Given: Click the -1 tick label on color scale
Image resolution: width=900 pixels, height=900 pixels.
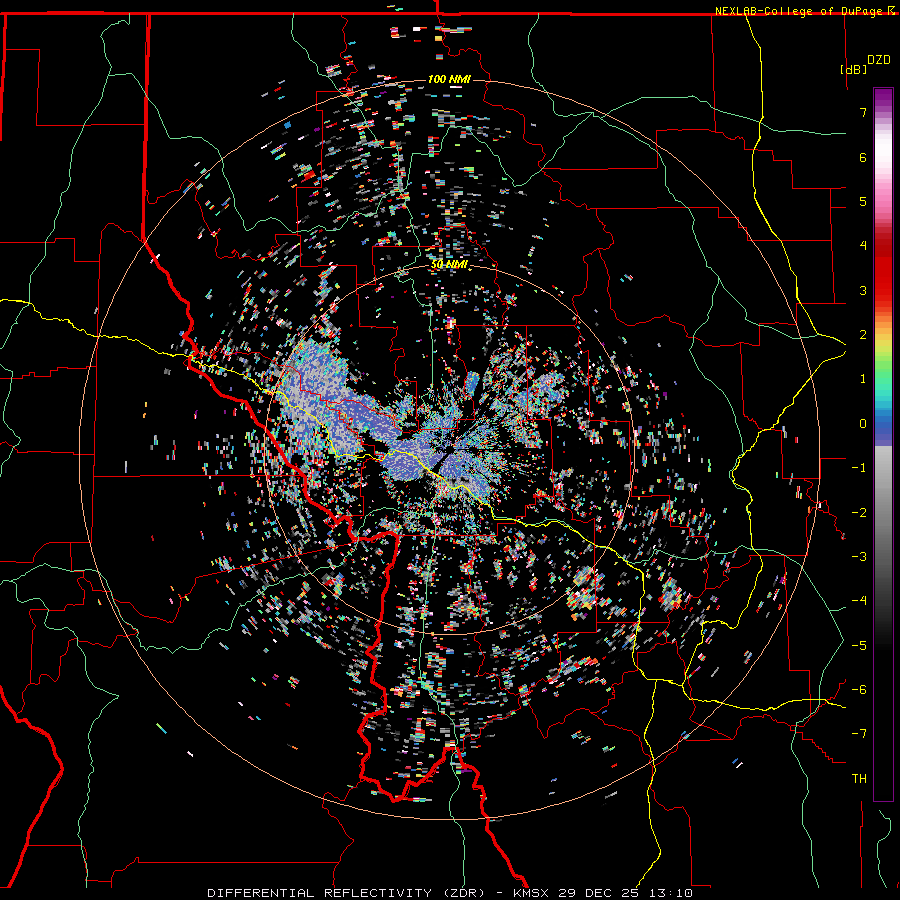Looking at the screenshot, I should 859,468.
